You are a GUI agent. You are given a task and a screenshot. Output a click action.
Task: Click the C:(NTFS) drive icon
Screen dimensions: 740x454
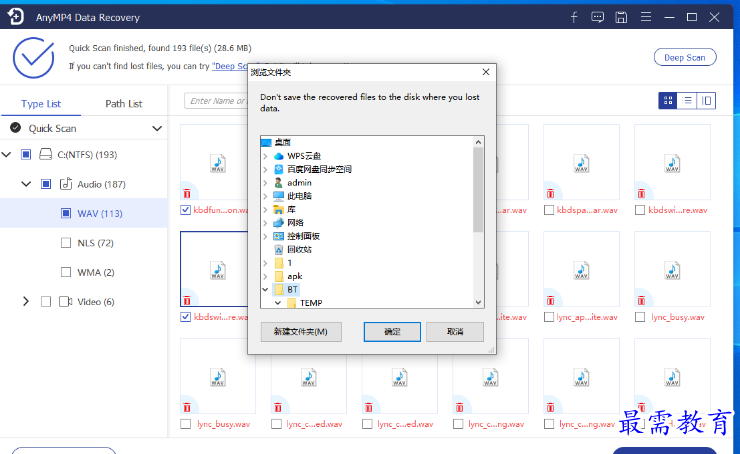45,154
